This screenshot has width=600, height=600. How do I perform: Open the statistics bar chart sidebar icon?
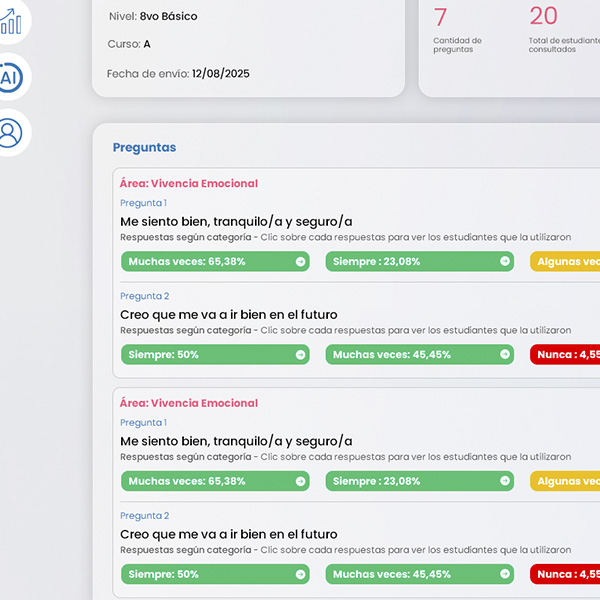coord(10,20)
